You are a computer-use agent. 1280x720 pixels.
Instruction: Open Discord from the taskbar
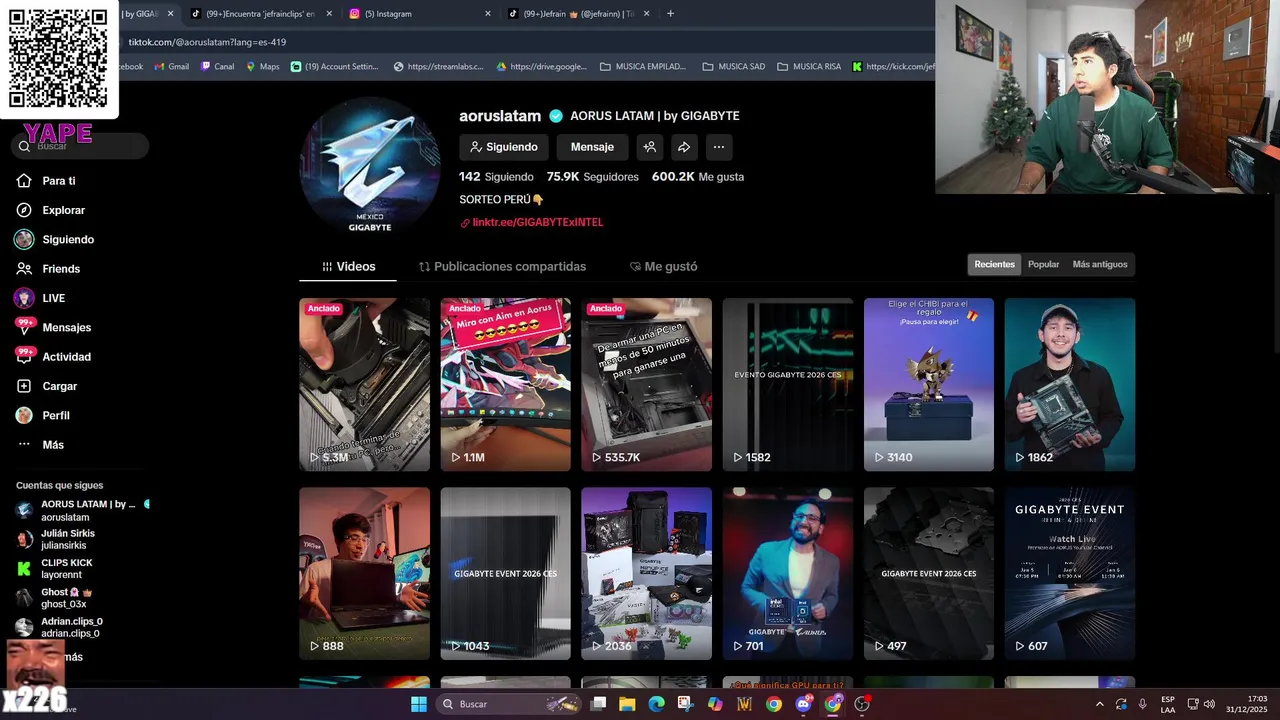coord(803,704)
